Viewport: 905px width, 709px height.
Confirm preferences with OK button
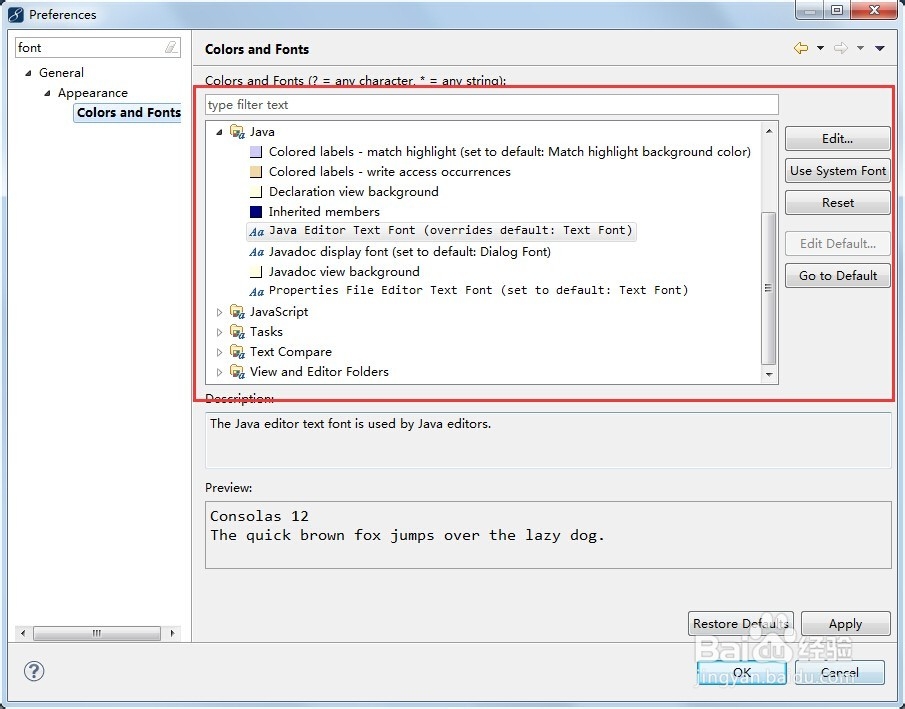tap(742, 673)
